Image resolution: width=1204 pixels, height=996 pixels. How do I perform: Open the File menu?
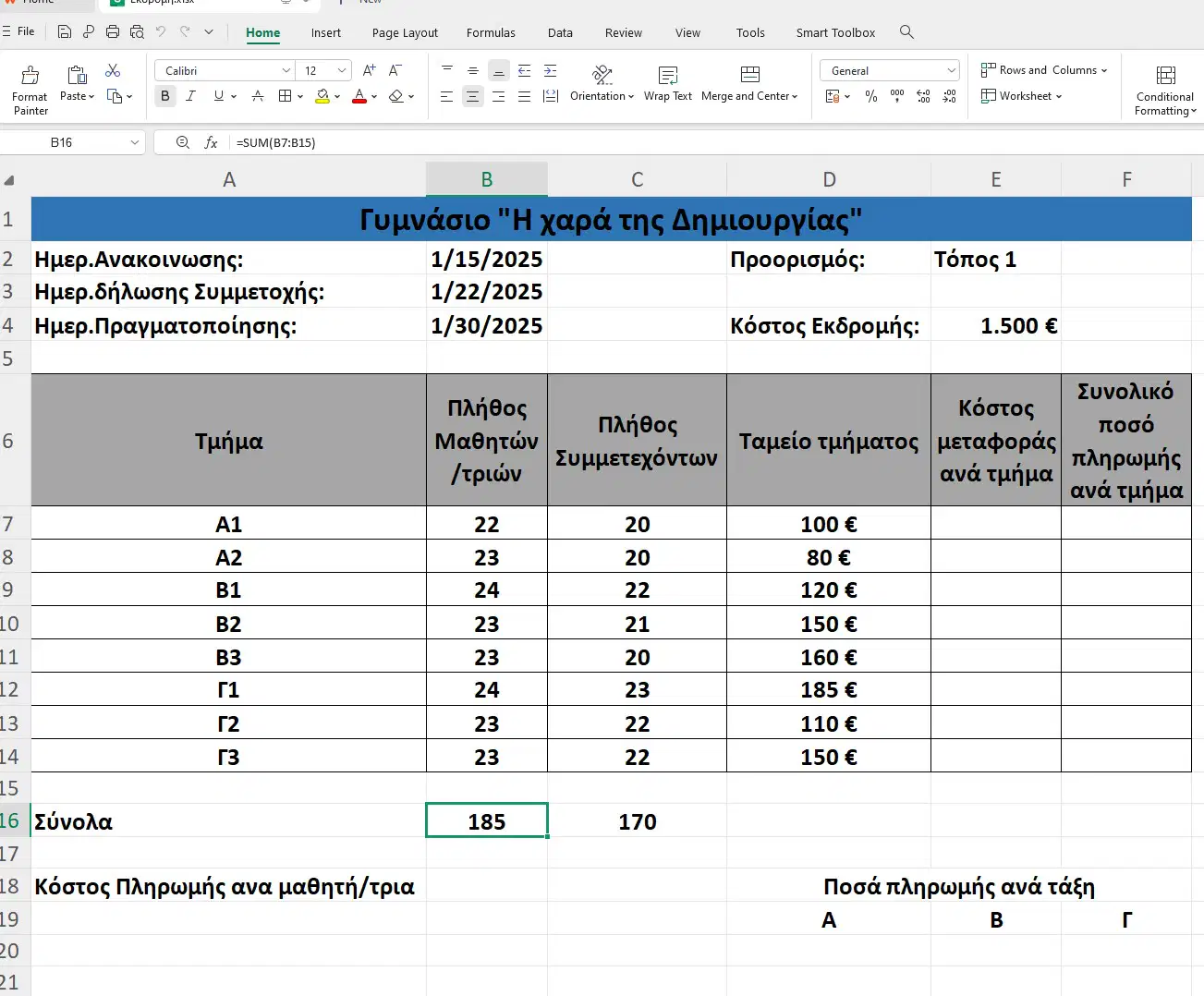click(18, 31)
